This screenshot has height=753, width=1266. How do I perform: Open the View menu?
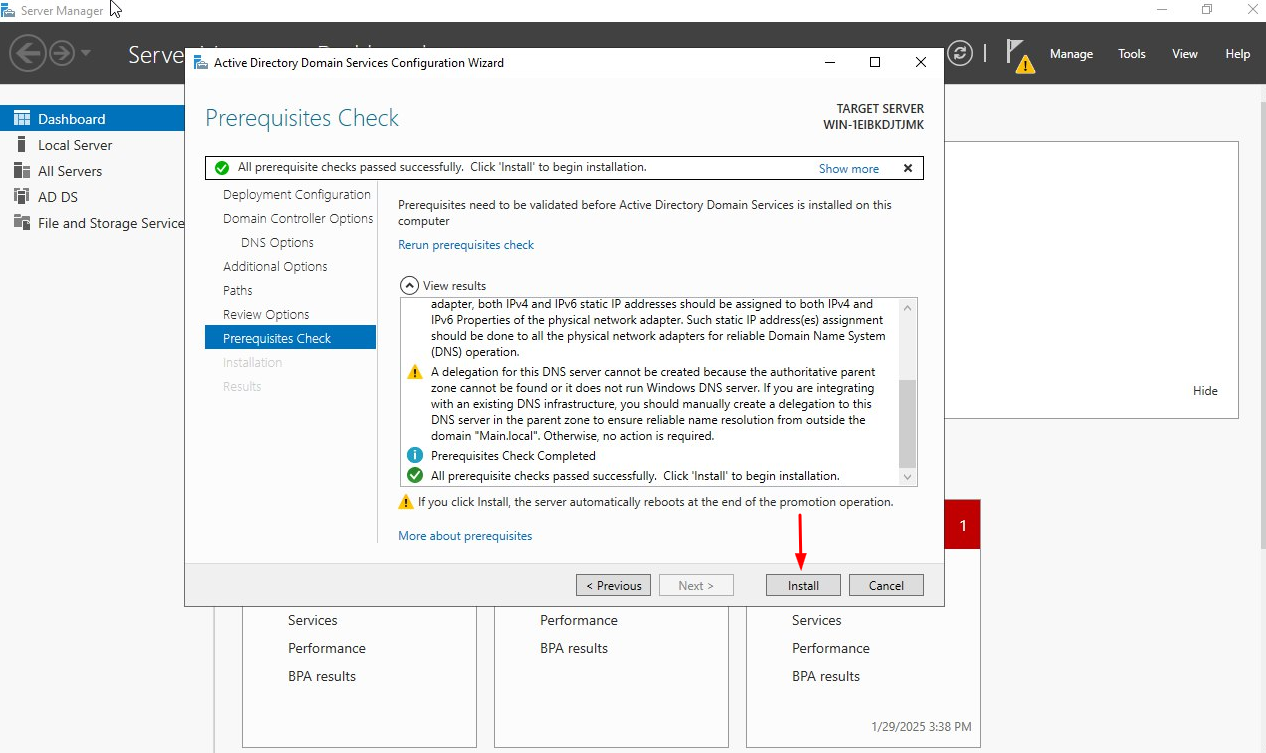coord(1185,54)
